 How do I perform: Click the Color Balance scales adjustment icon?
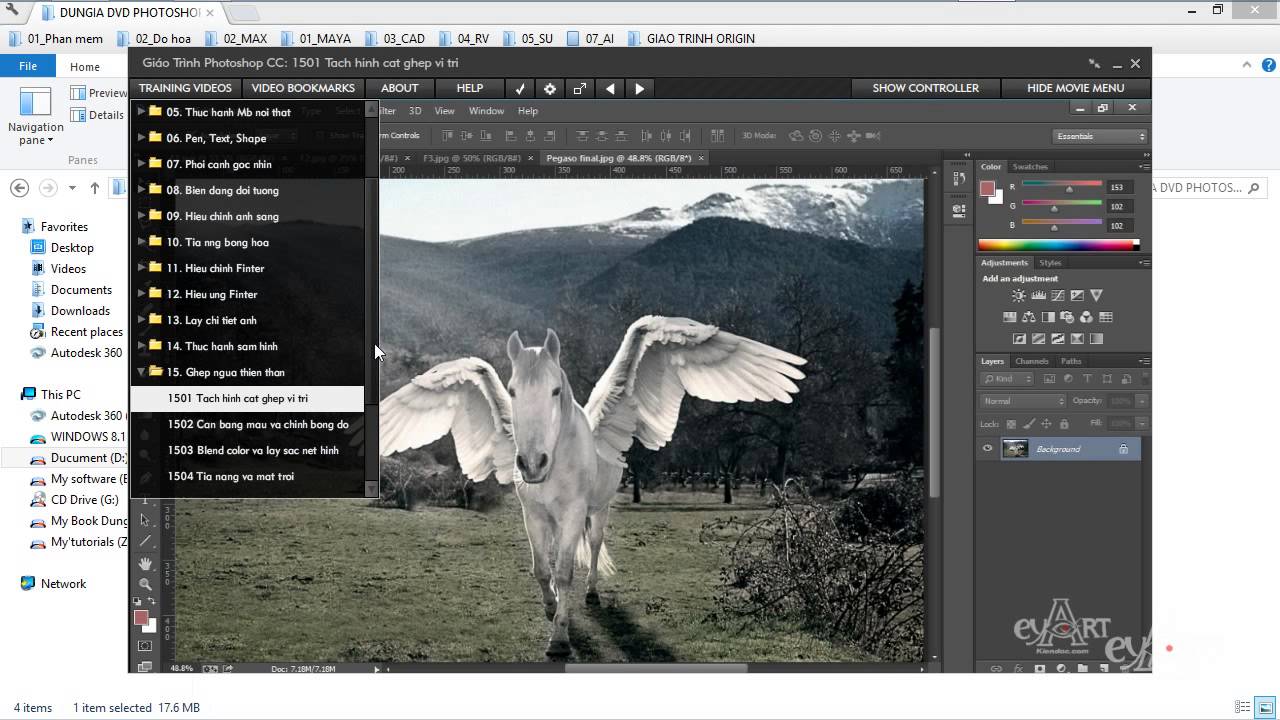tap(1028, 317)
